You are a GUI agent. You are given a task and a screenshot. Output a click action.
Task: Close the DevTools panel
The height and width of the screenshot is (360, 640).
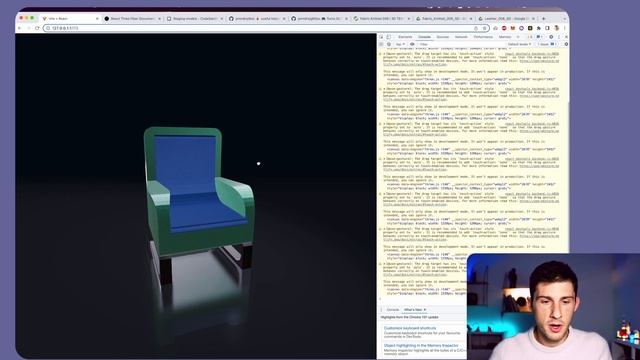(566, 37)
